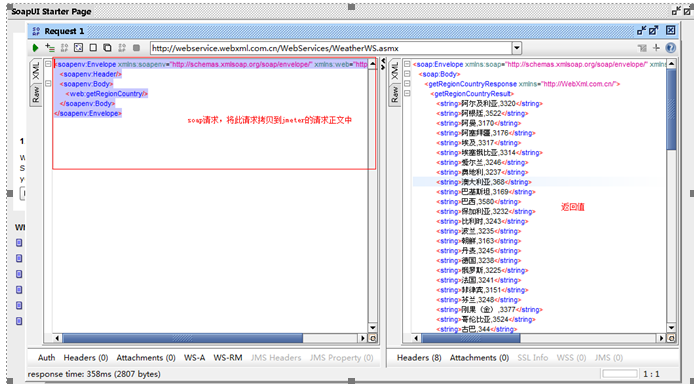
Task: Switch response viewer to Raw tab
Action: 395,94
